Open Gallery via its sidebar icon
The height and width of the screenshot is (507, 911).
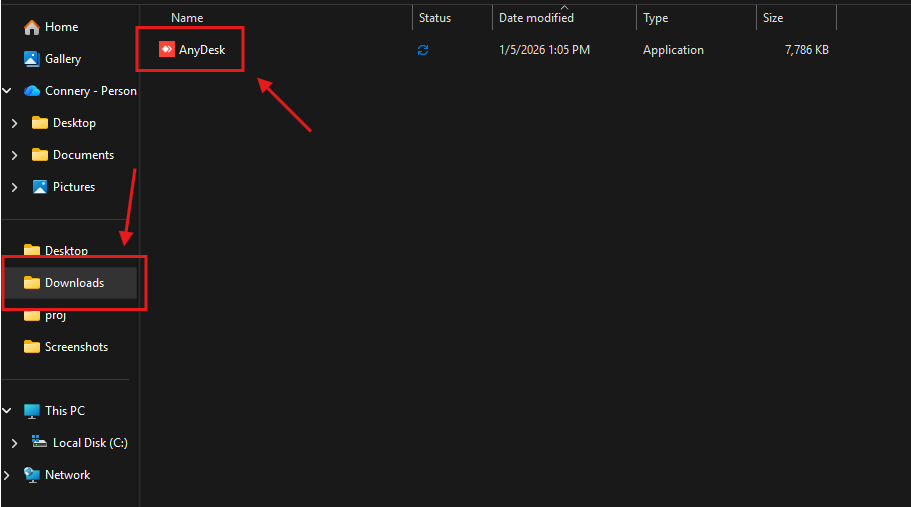(32, 59)
